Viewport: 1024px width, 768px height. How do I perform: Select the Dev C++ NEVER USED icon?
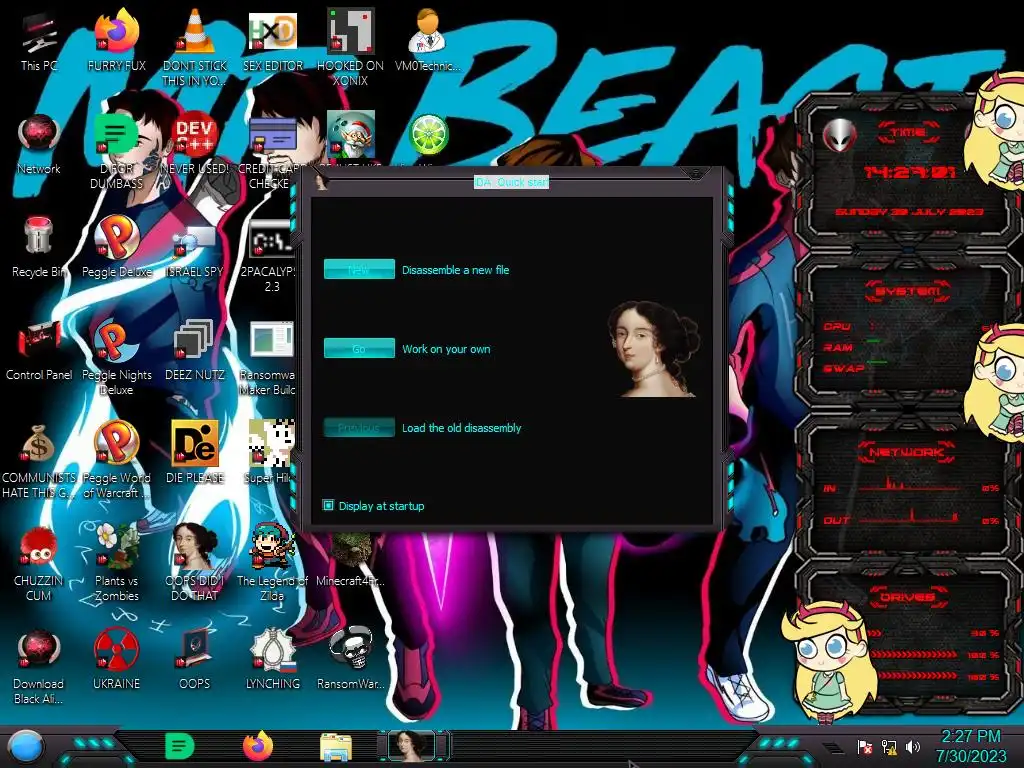pos(194,144)
